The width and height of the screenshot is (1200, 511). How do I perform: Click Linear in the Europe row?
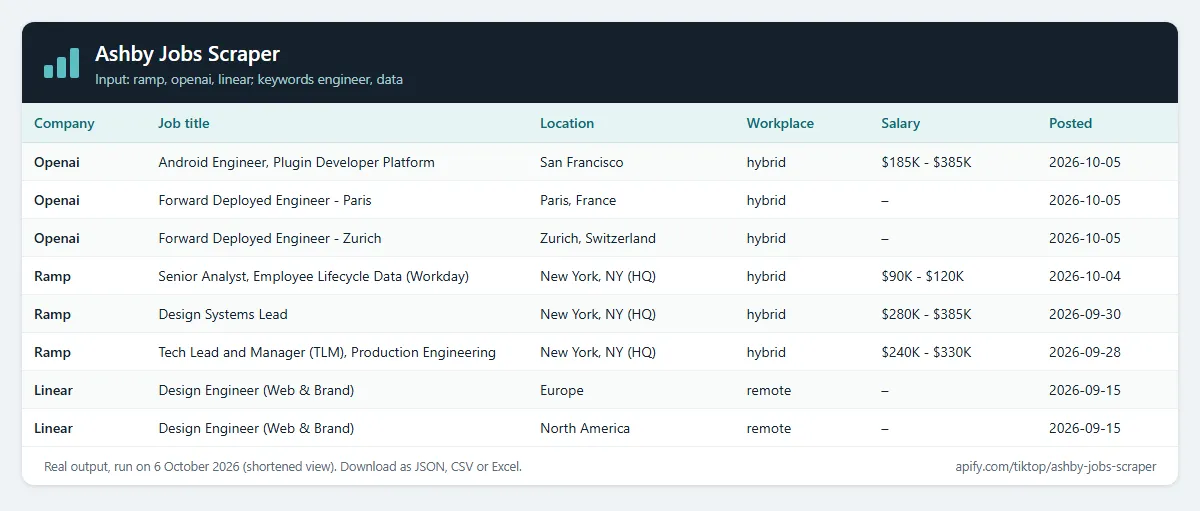click(x=53, y=390)
